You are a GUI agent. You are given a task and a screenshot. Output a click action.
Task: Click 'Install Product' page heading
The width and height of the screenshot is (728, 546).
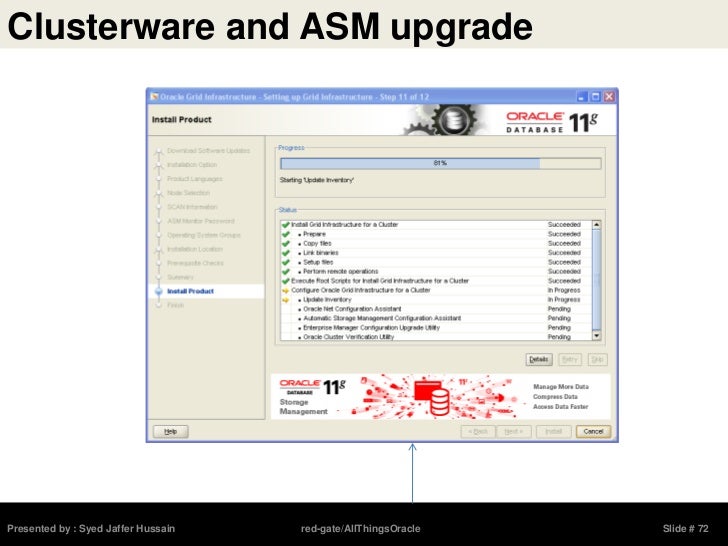point(182,119)
